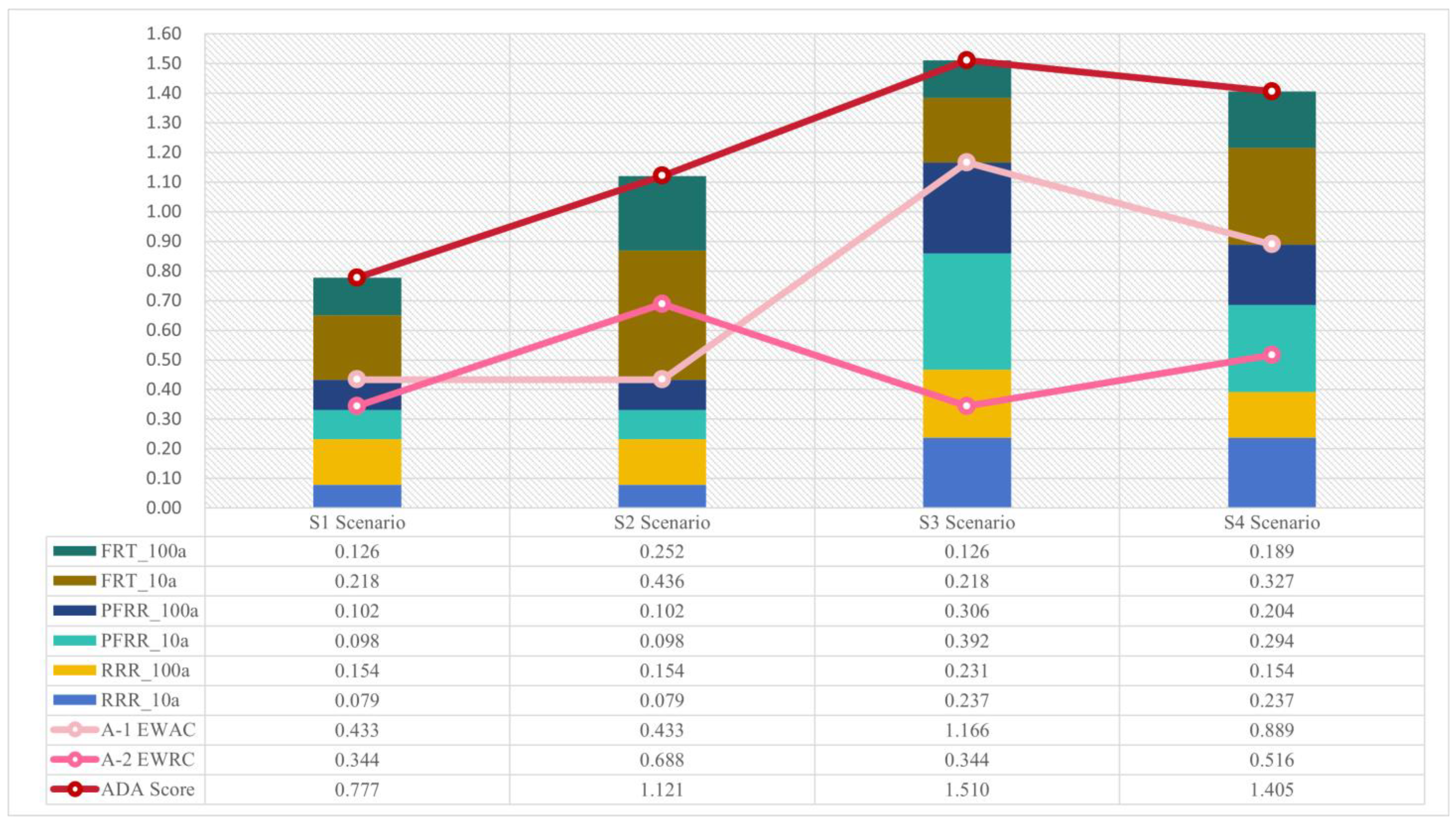
Task: Click the RRR_100a yellow legend swatch
Action: [74, 671]
